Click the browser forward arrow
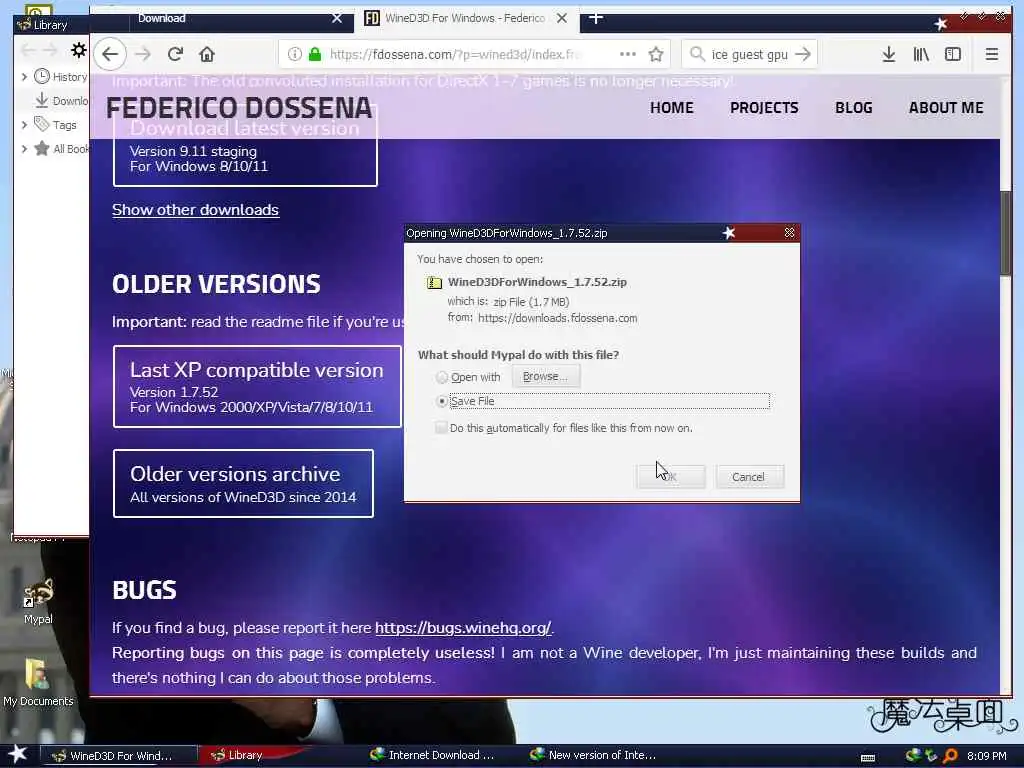The image size is (1024, 768). click(x=142, y=54)
